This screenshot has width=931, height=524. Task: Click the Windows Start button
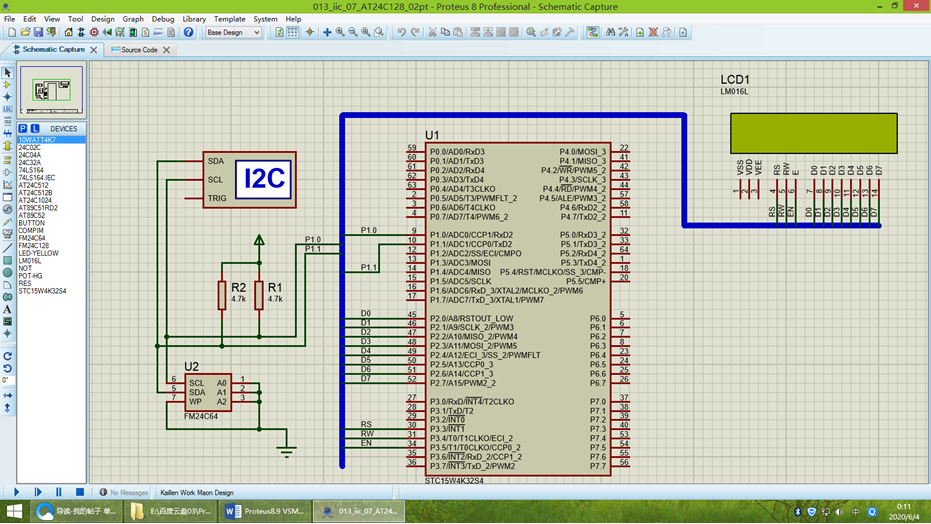(x=14, y=511)
